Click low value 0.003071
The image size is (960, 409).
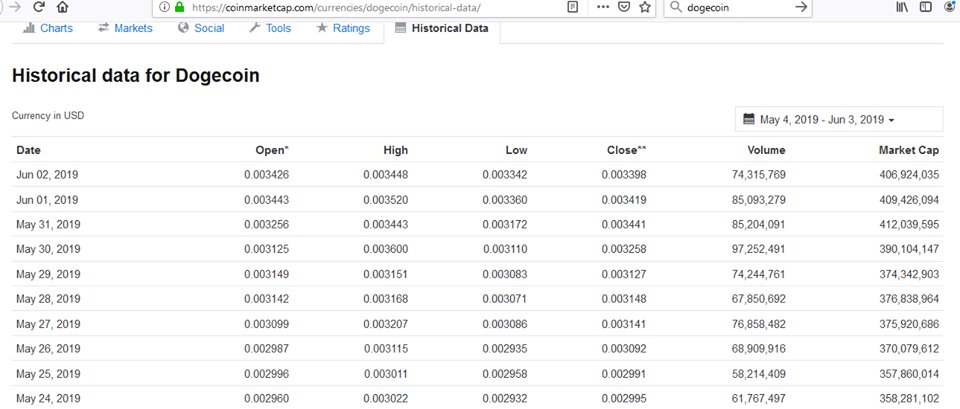click(504, 299)
